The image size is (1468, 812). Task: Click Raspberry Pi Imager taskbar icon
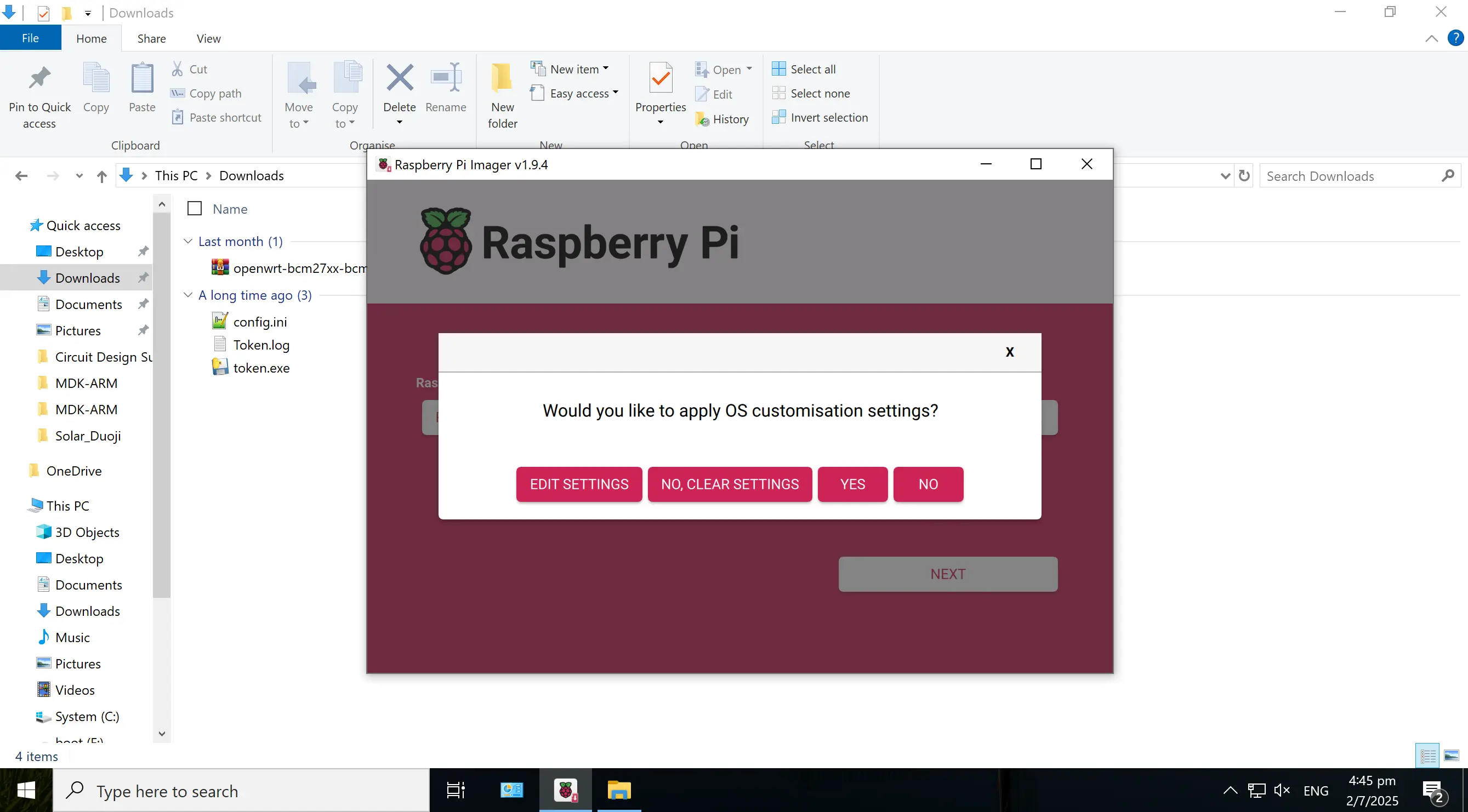pos(566,791)
